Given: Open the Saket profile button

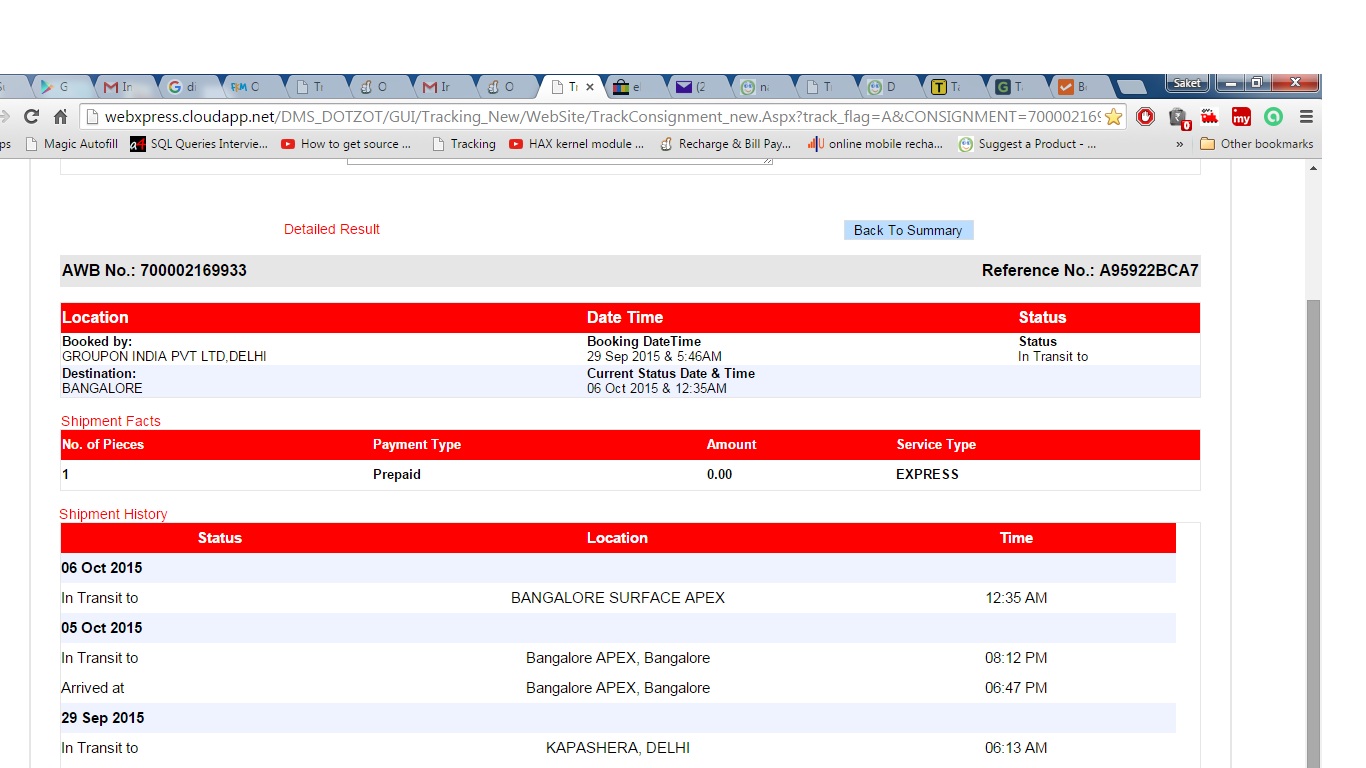Looking at the screenshot, I should pyautogui.click(x=1187, y=83).
